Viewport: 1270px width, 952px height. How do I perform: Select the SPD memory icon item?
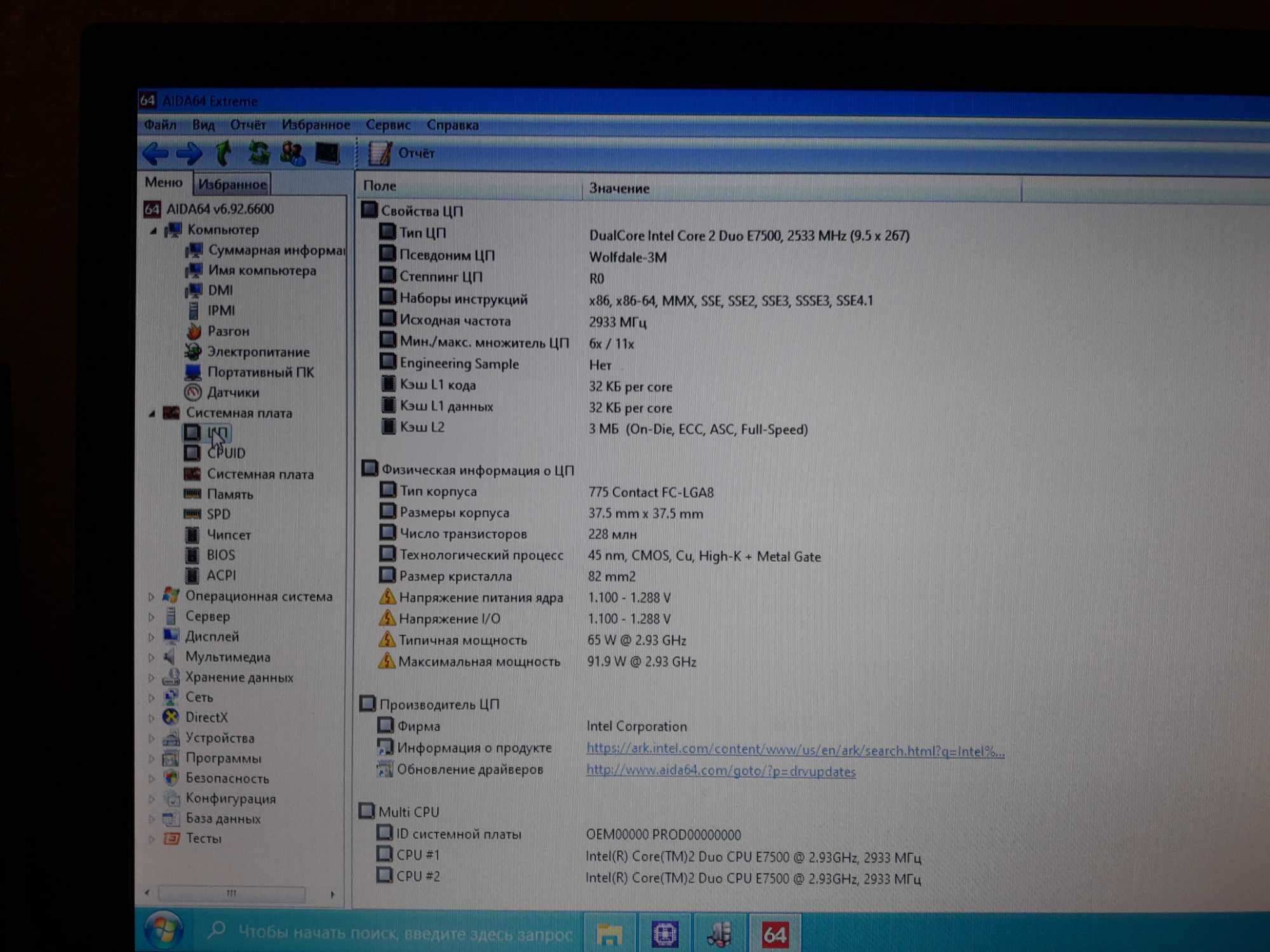(207, 514)
